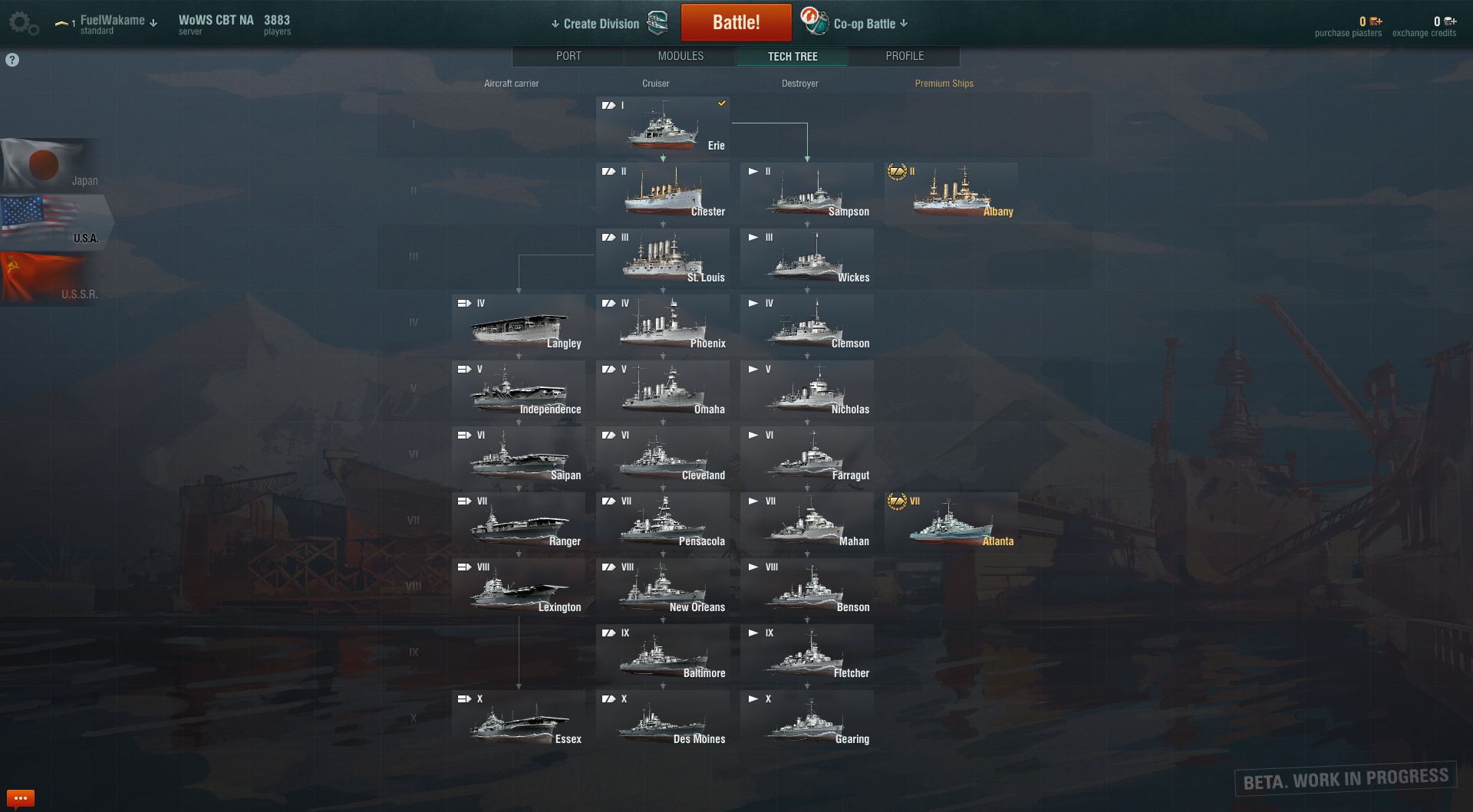Expand the Co-op Battle type dropdown
The height and width of the screenshot is (812, 1473).
click(x=904, y=24)
